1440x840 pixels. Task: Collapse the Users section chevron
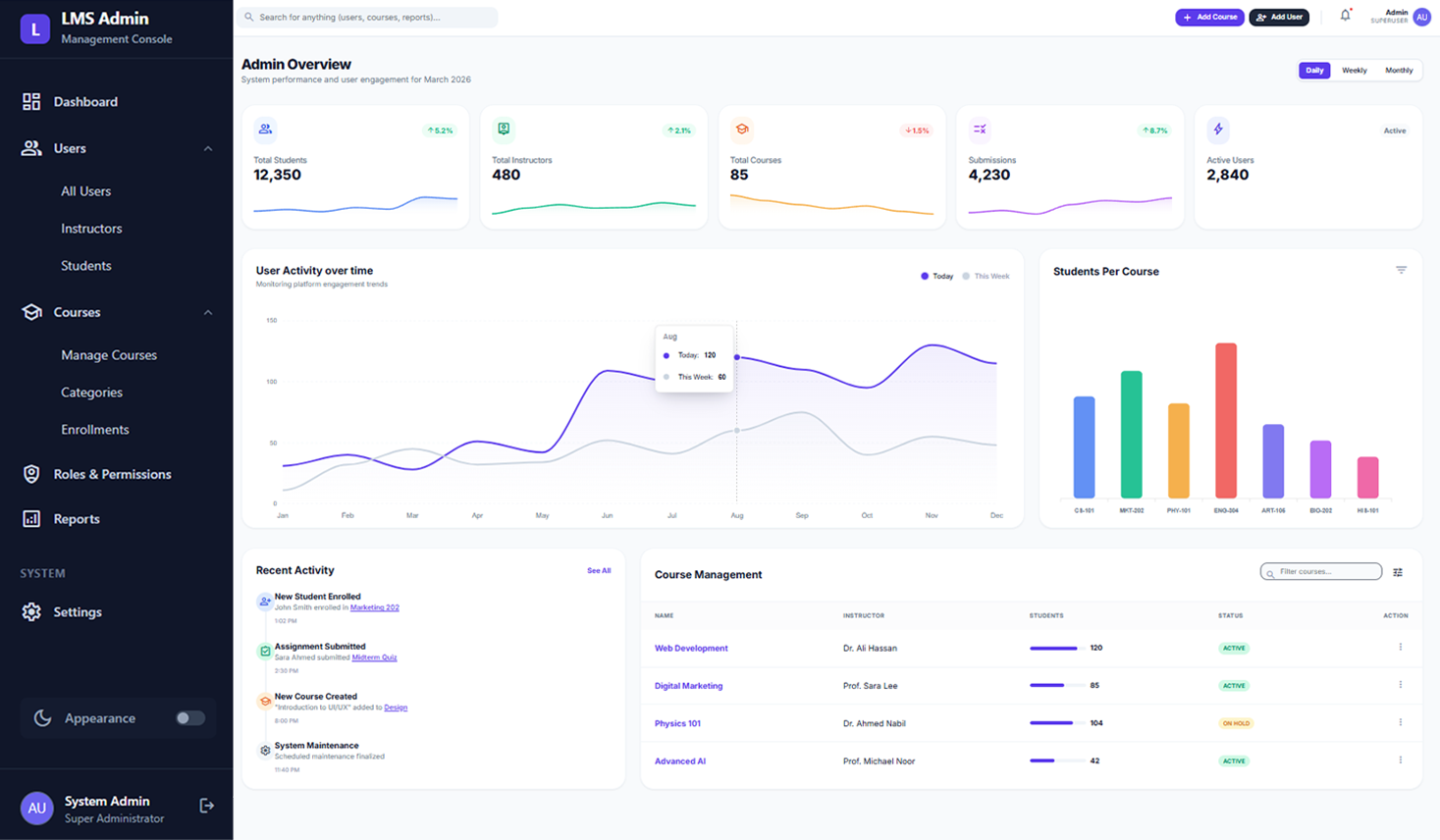[208, 149]
